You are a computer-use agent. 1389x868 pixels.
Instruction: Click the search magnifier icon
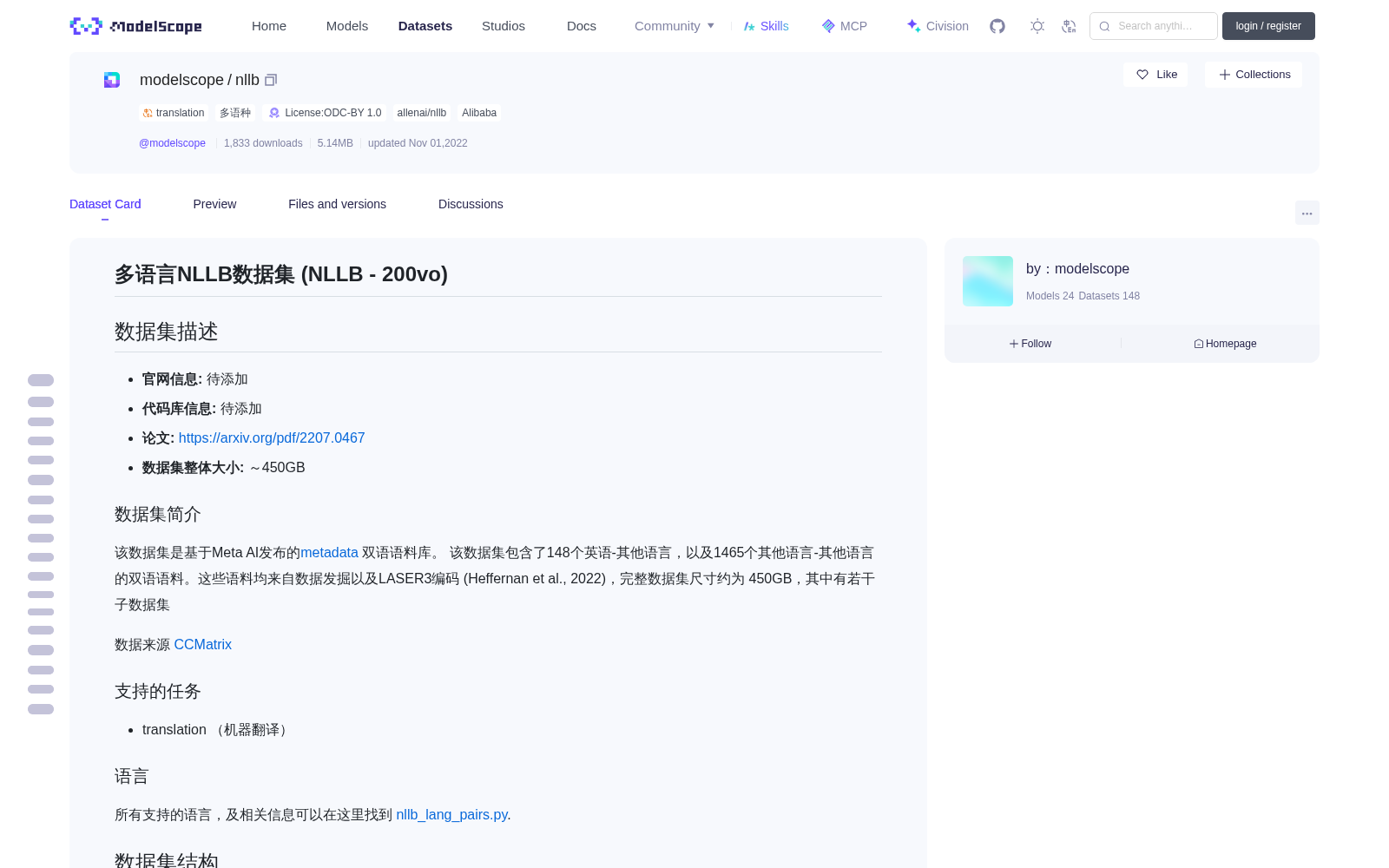click(x=1104, y=26)
